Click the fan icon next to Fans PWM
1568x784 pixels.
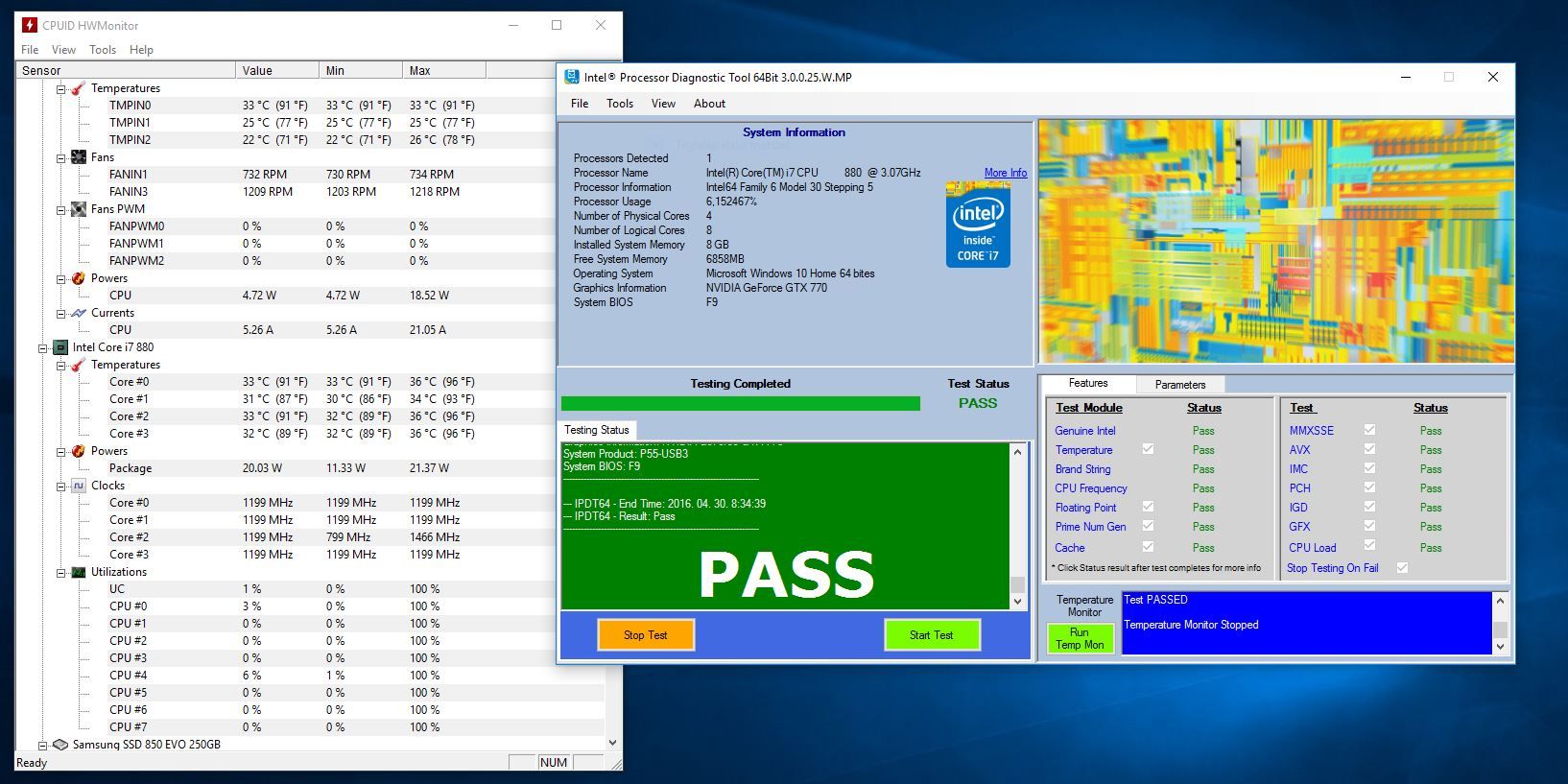coord(78,209)
